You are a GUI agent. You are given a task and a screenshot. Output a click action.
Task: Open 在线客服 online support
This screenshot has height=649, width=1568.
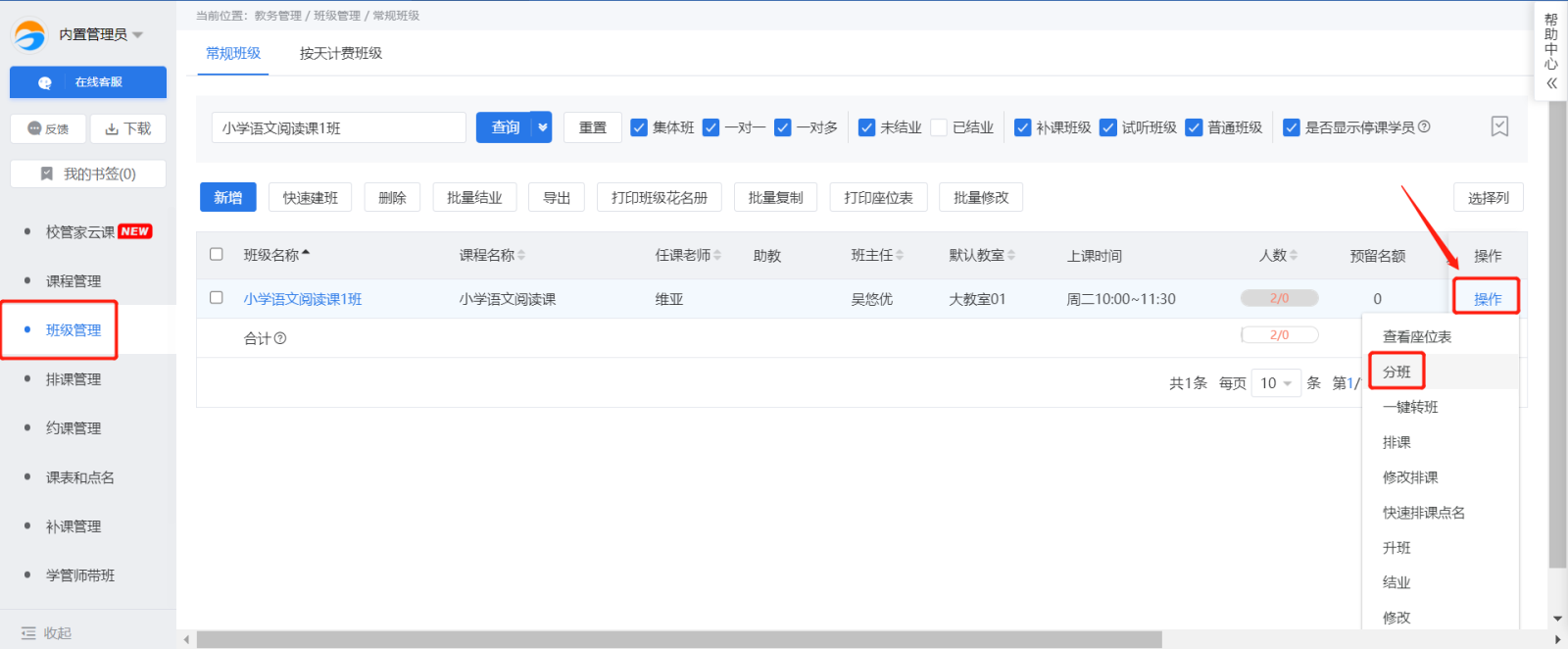click(88, 82)
